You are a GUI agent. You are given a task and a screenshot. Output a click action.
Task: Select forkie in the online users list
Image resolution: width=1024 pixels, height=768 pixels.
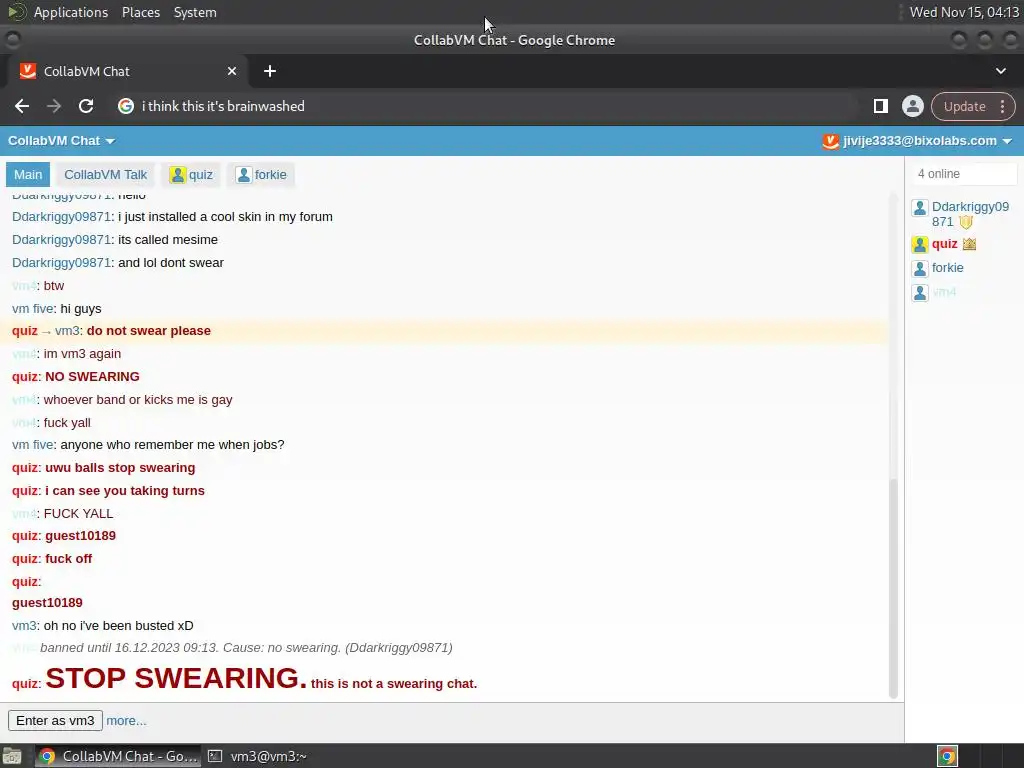(948, 268)
